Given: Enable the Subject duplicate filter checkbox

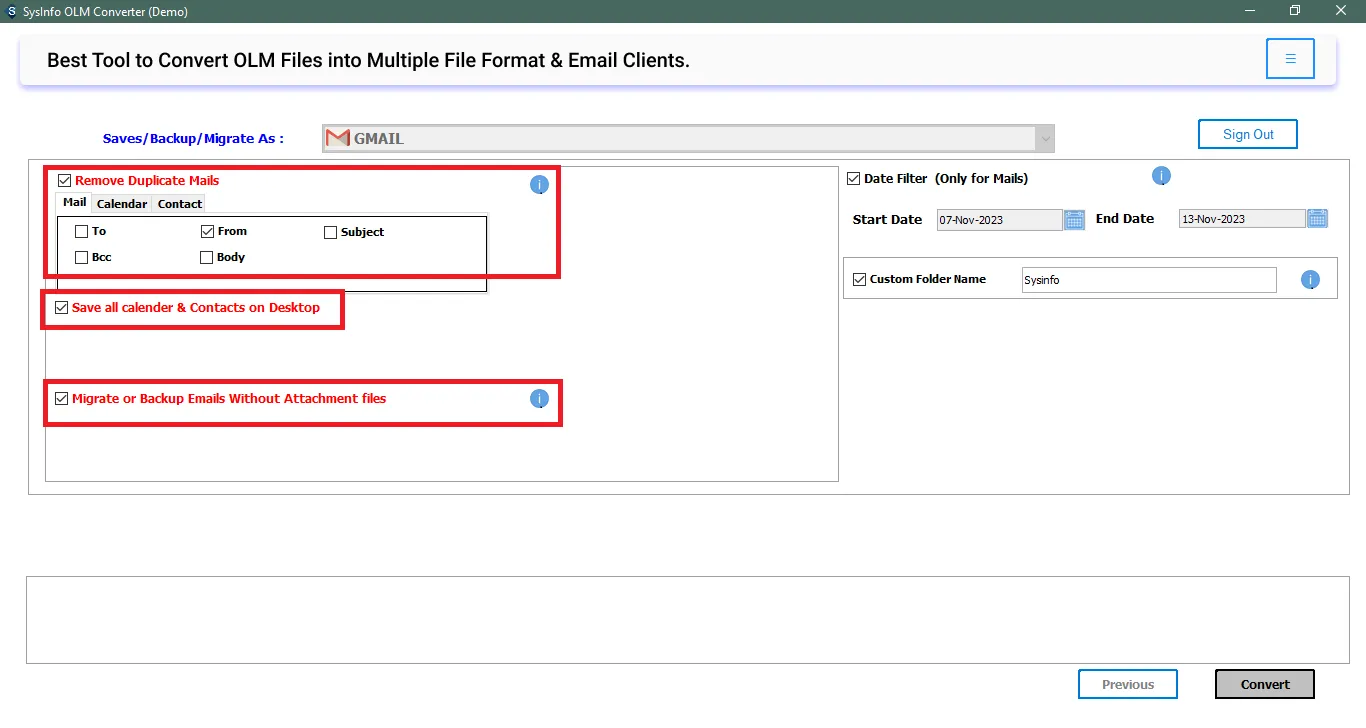Looking at the screenshot, I should (x=331, y=232).
